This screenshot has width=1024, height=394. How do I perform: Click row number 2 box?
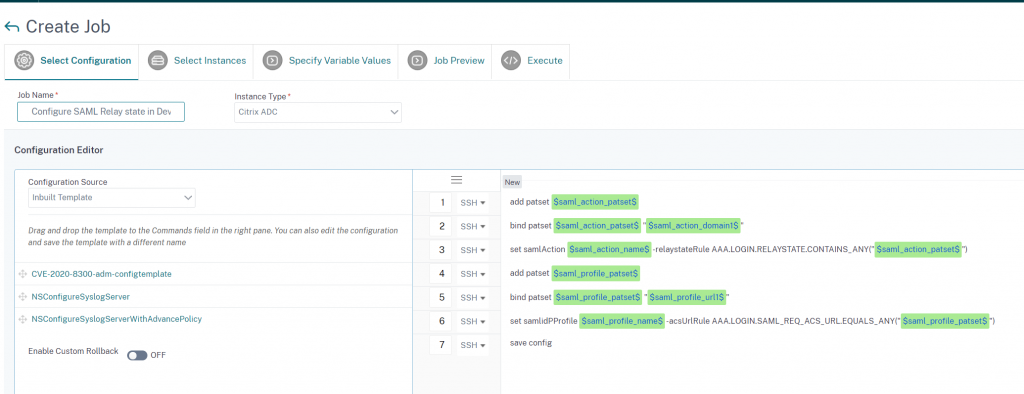click(441, 227)
